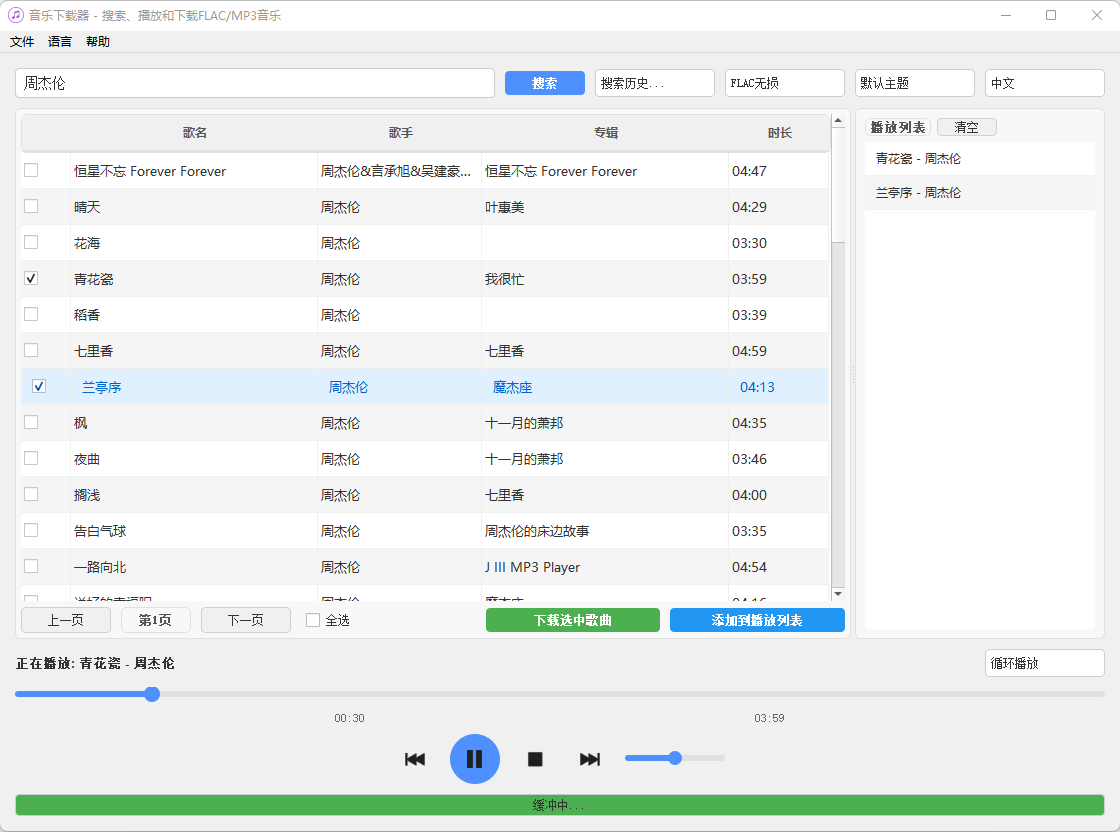
Task: Pause the currently playing song
Action: [x=475, y=759]
